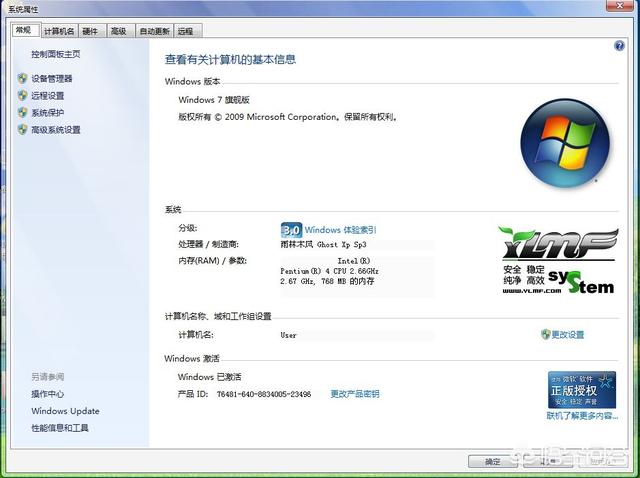Viewport: 640px width, 478px height.
Task: Open the Windows 体验索引 link
Action: point(340,230)
